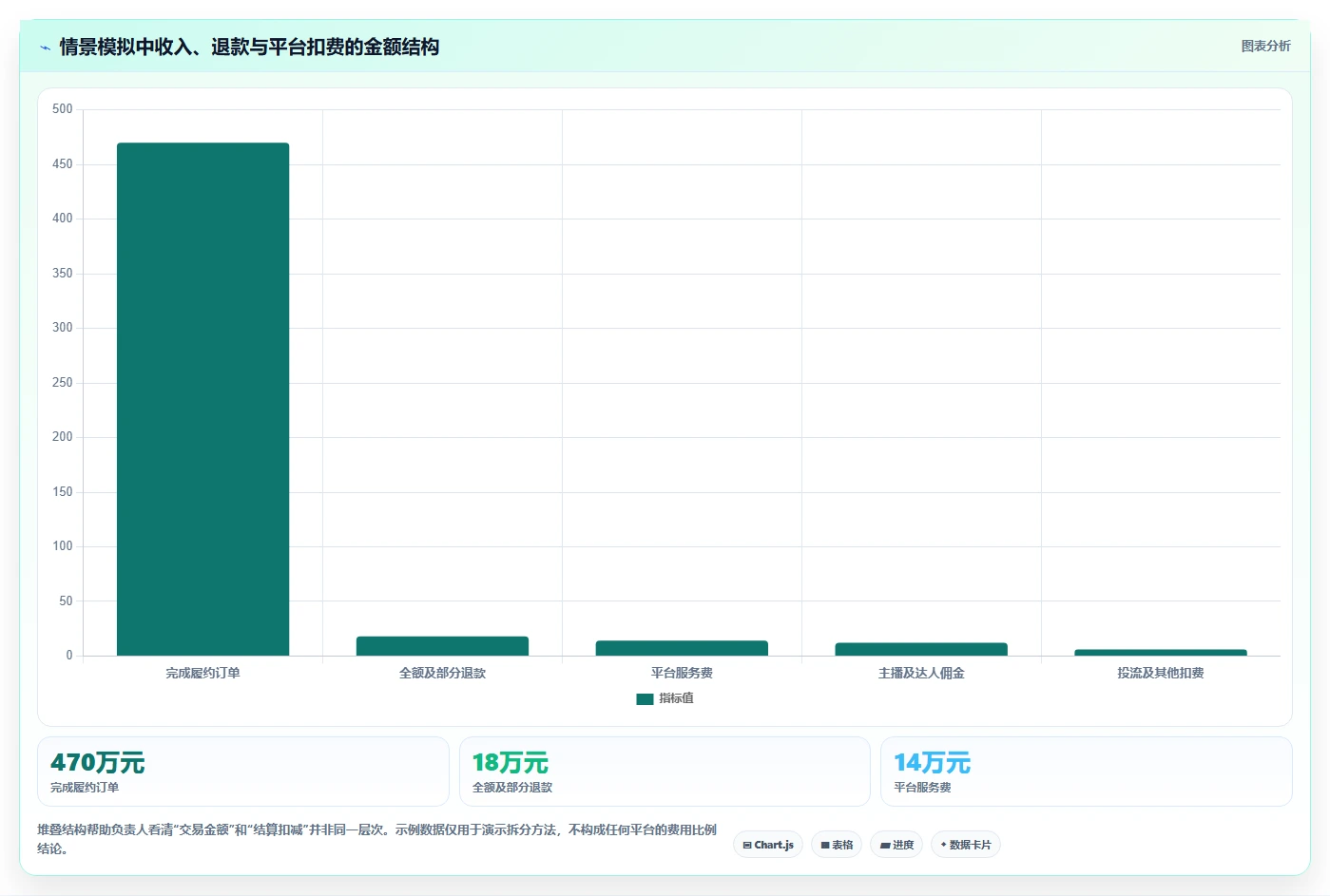Click the 投流及其他扣费 bar in the chart

point(1161,652)
